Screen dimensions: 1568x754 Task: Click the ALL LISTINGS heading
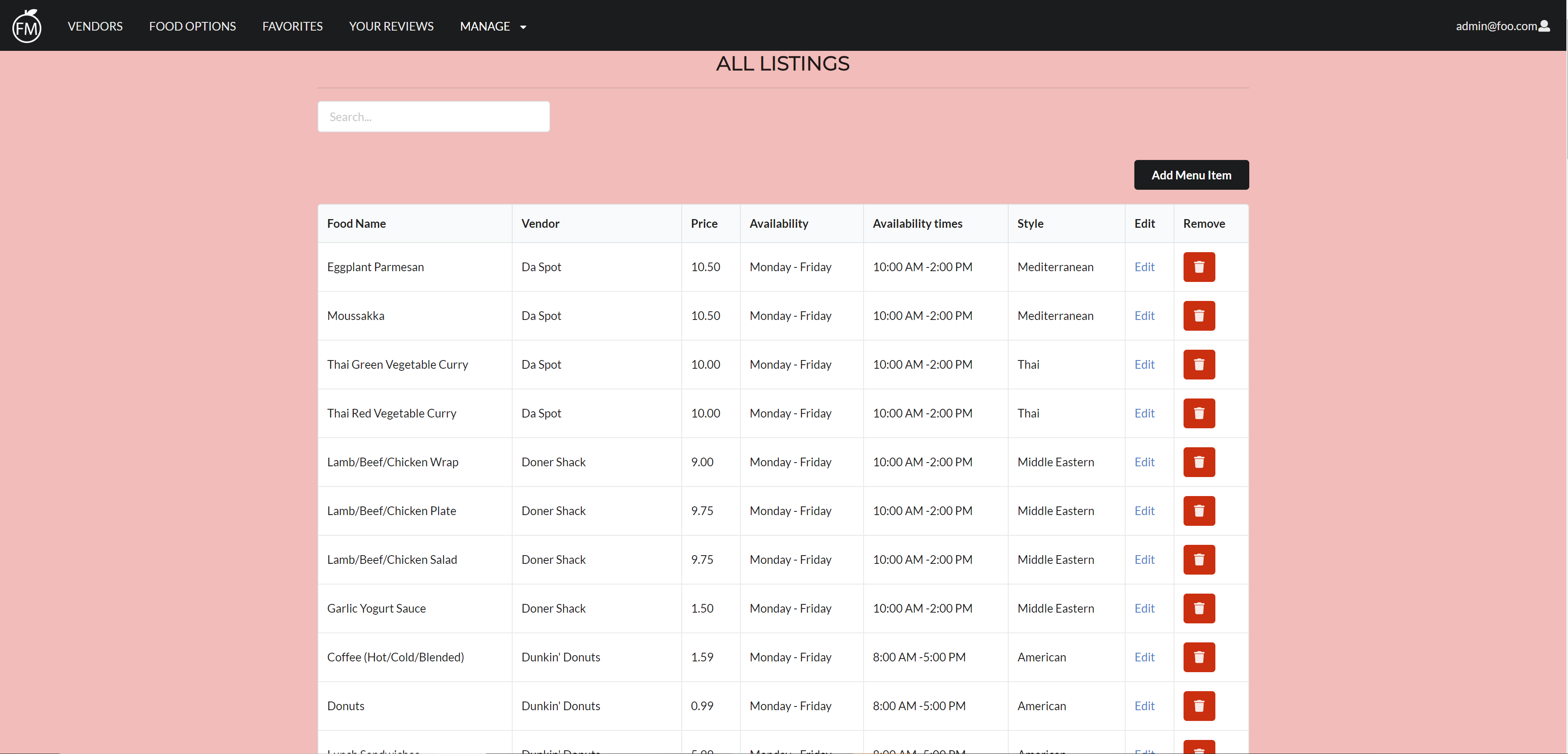pyautogui.click(x=782, y=63)
